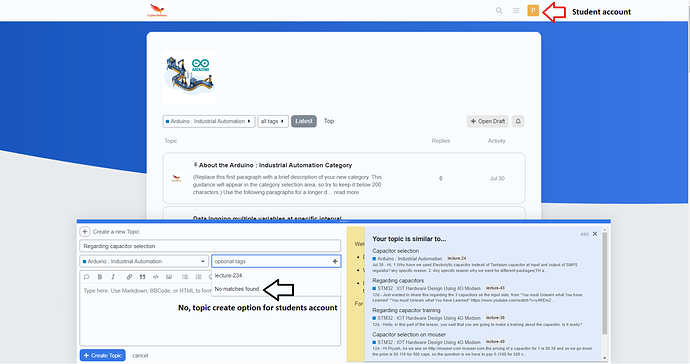
Task: Open the similar topic Regarding capacitor training
Action: 406,310
